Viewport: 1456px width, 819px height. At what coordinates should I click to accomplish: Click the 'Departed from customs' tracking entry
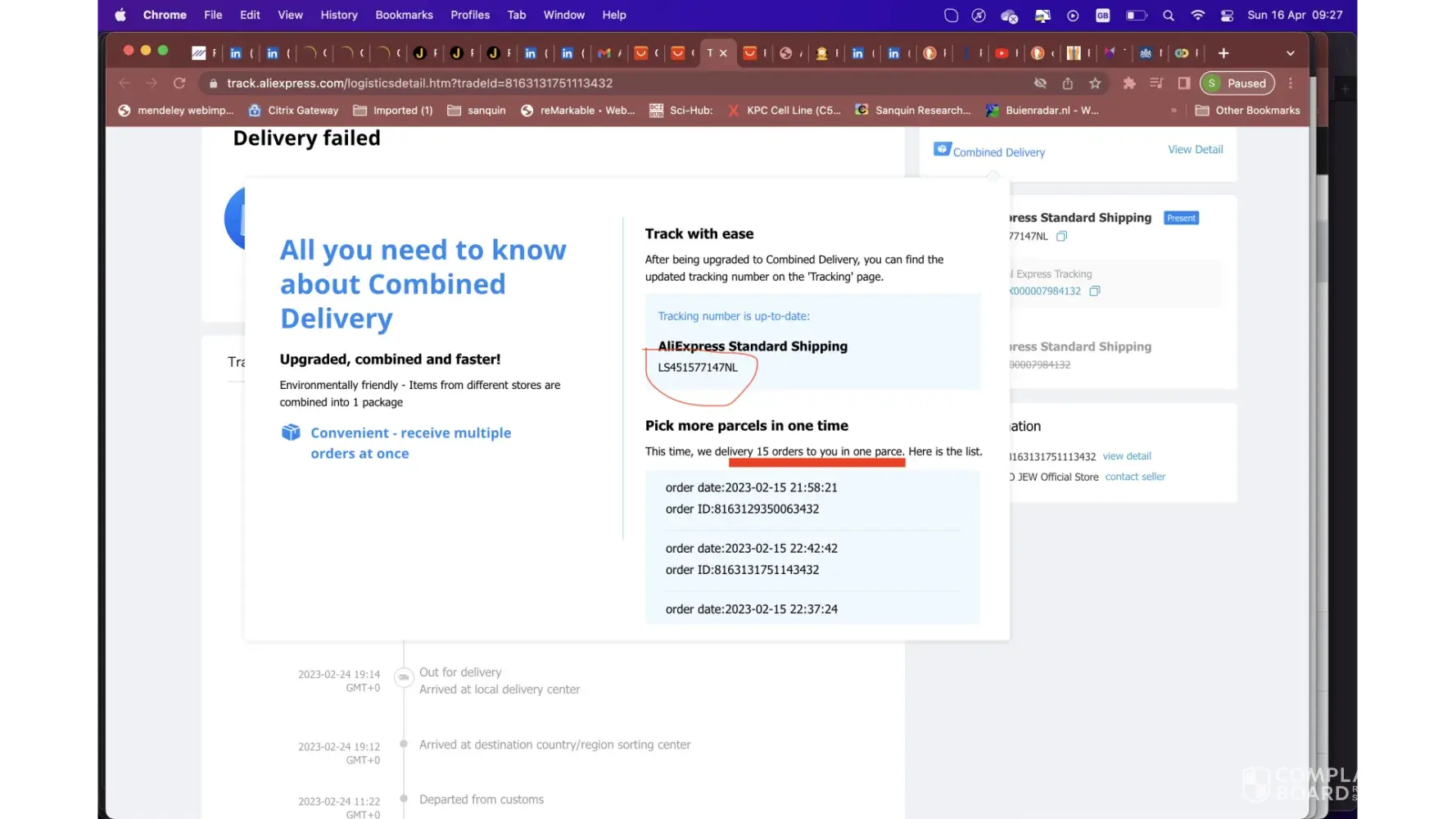pyautogui.click(x=482, y=799)
